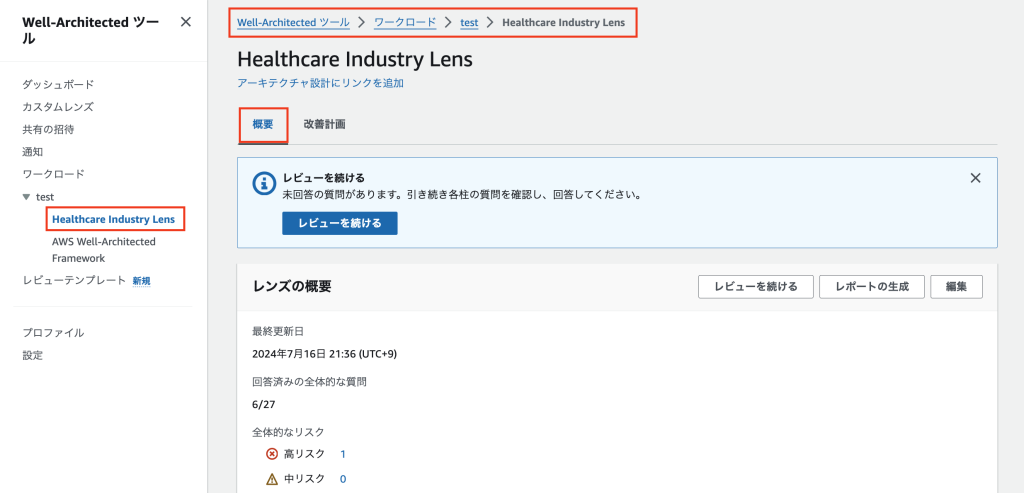
Task: Click the 編集 button
Action: 956,287
